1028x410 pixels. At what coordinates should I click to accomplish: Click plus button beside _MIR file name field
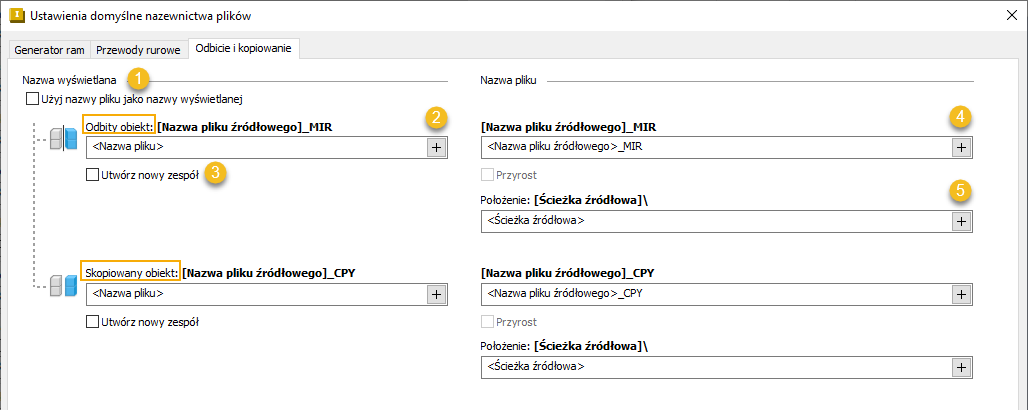[960, 147]
